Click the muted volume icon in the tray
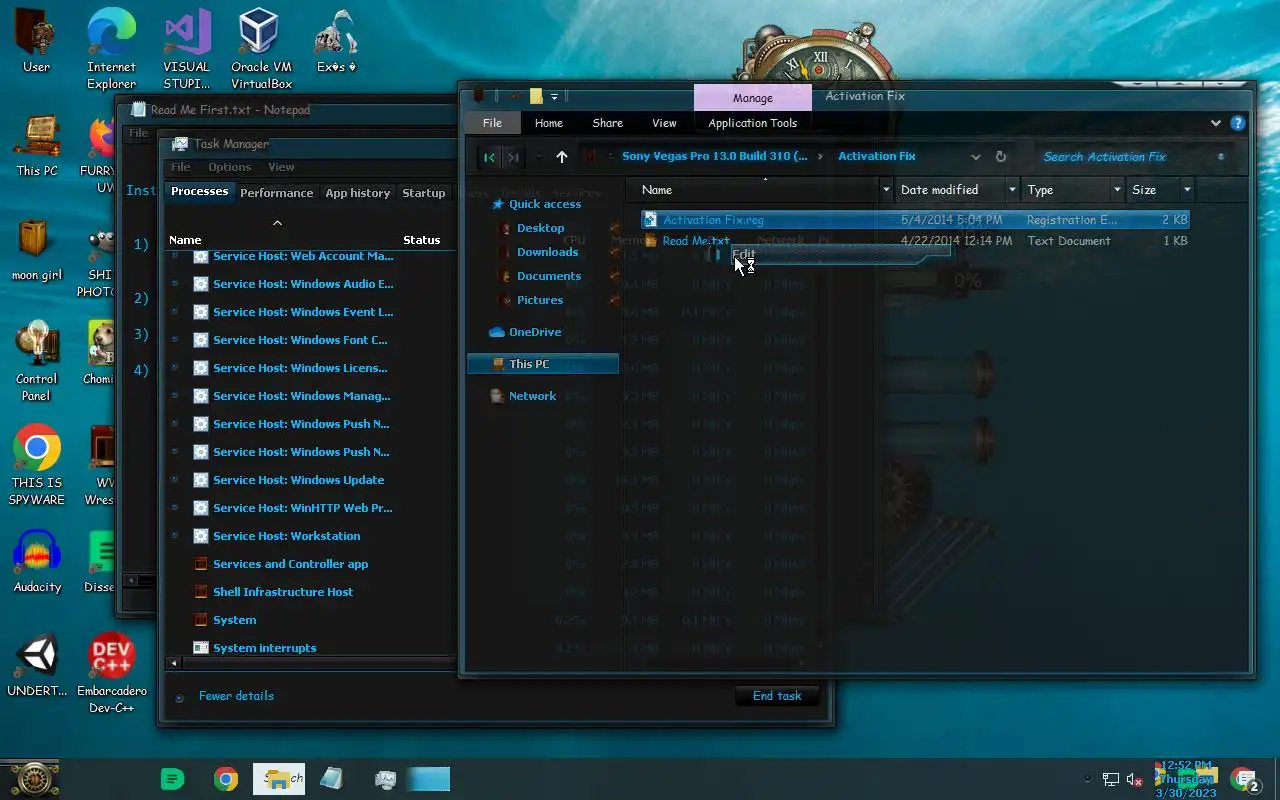This screenshot has width=1280, height=800. tap(1135, 779)
